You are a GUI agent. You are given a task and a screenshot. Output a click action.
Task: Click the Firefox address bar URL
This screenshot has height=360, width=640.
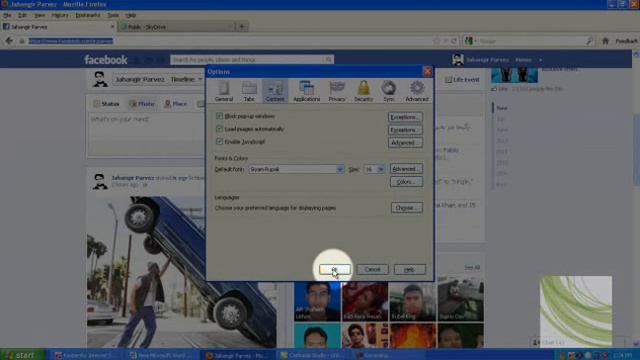pos(71,41)
